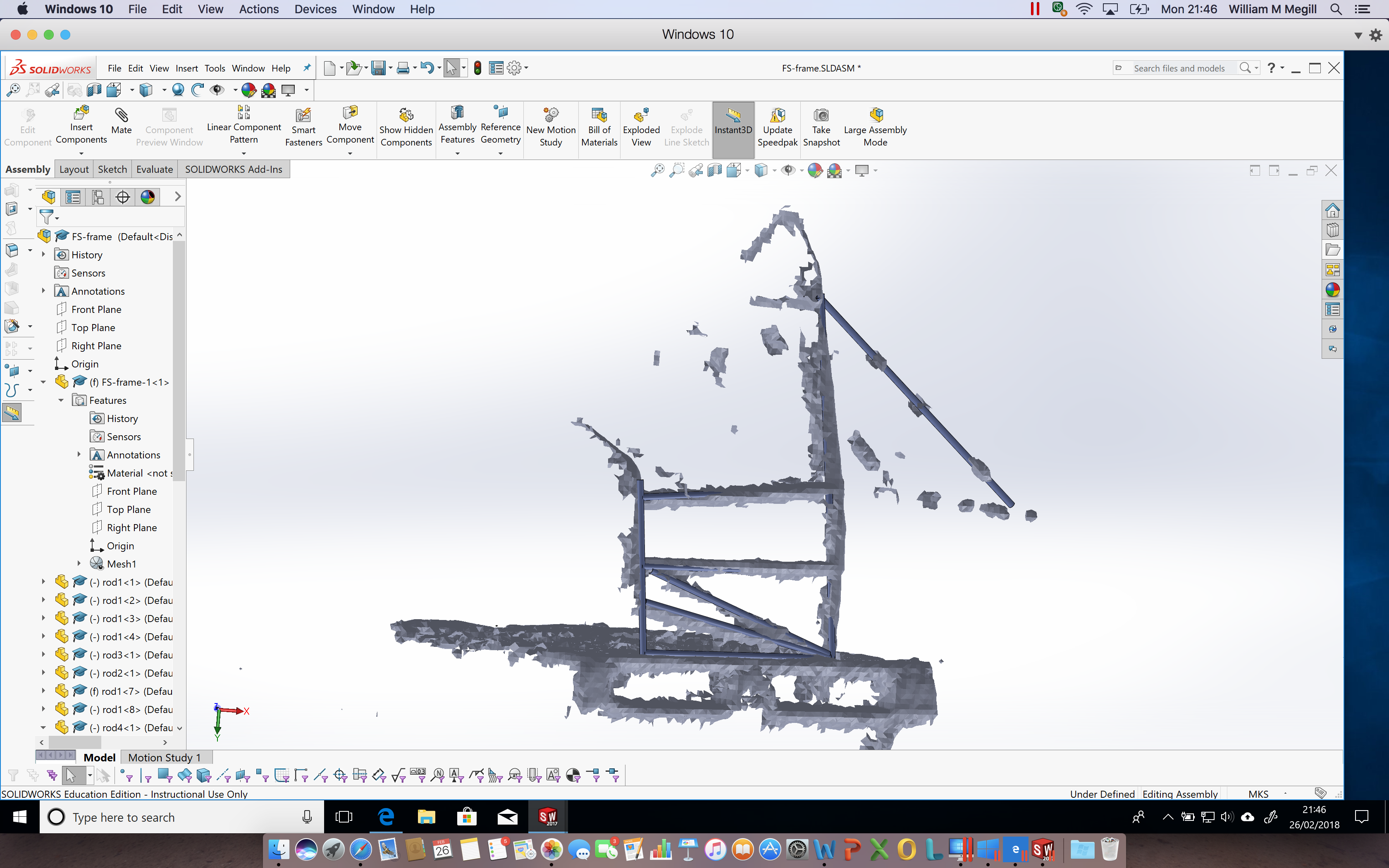
Task: Open SOLIDWORKS Resources home in task pane
Action: (1332, 210)
